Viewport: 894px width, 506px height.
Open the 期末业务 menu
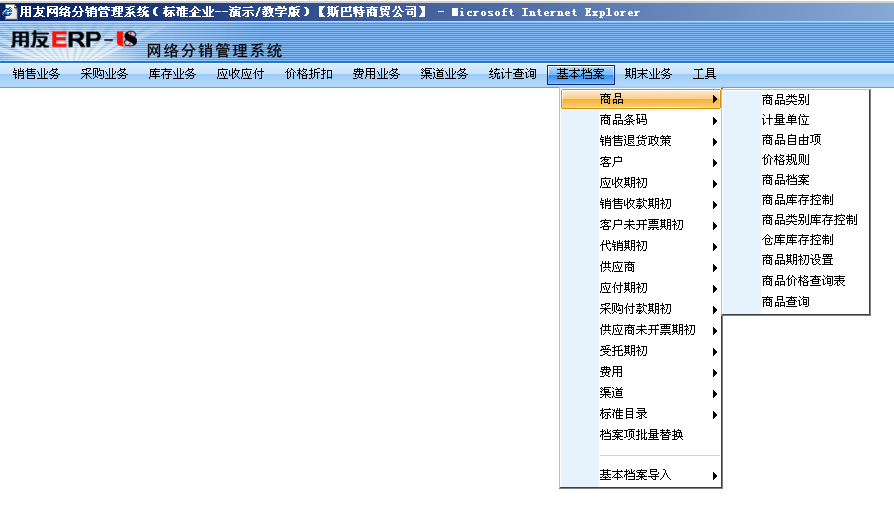pos(649,74)
